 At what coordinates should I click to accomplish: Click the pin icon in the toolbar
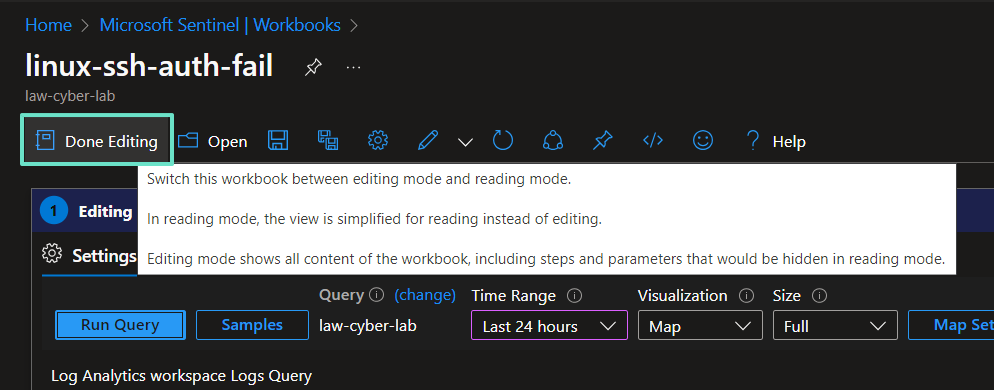[602, 140]
